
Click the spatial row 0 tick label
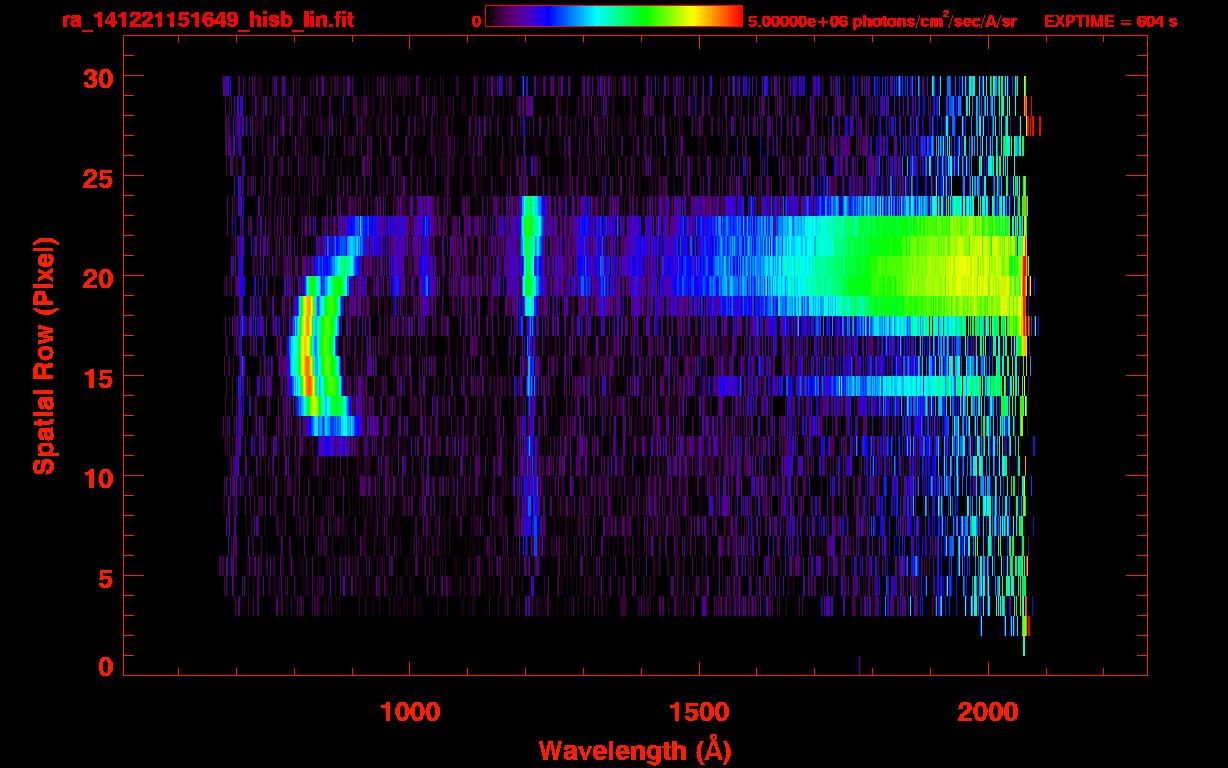click(106, 667)
